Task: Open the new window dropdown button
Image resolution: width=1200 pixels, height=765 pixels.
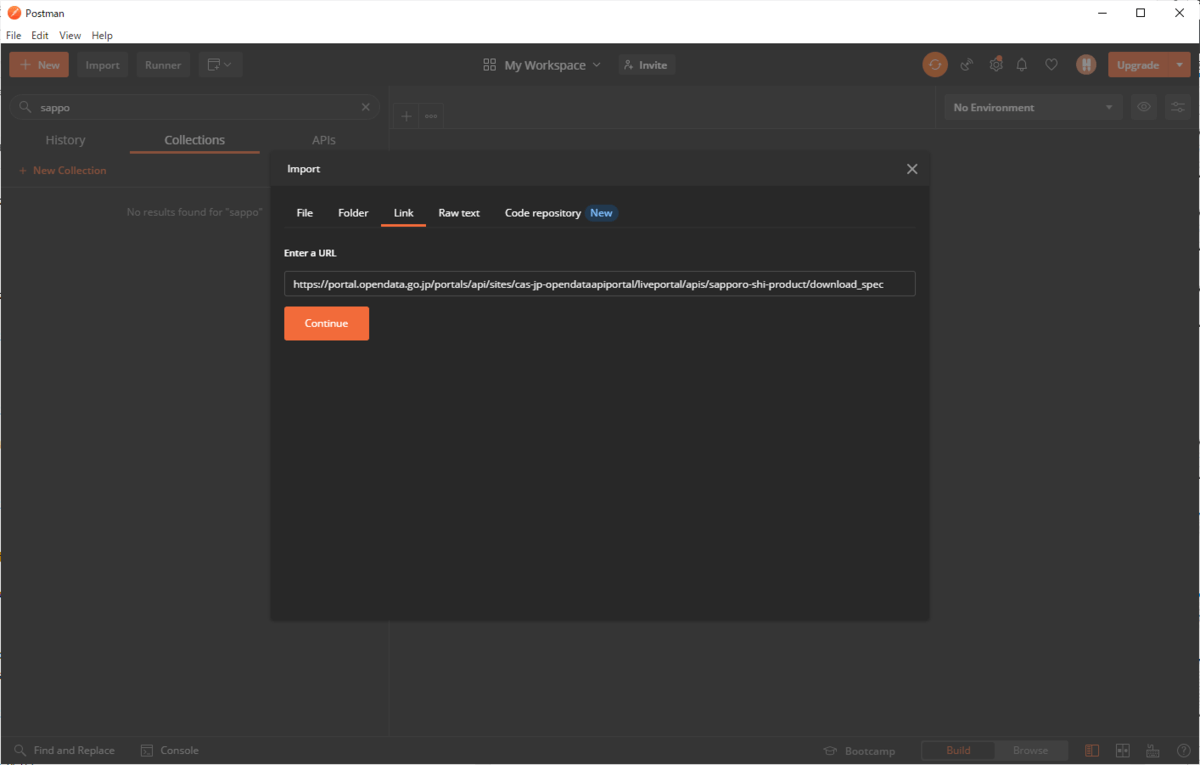Action: [x=220, y=65]
